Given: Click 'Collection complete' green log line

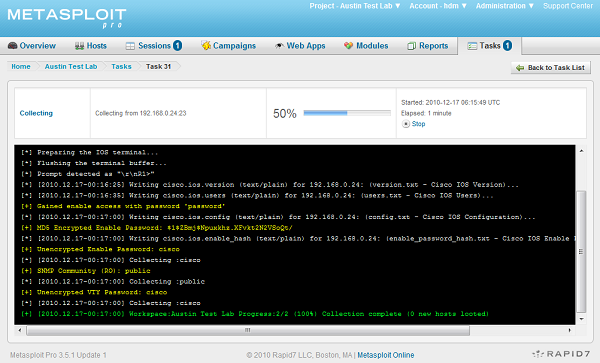Looking at the screenshot, I should click(x=255, y=314).
